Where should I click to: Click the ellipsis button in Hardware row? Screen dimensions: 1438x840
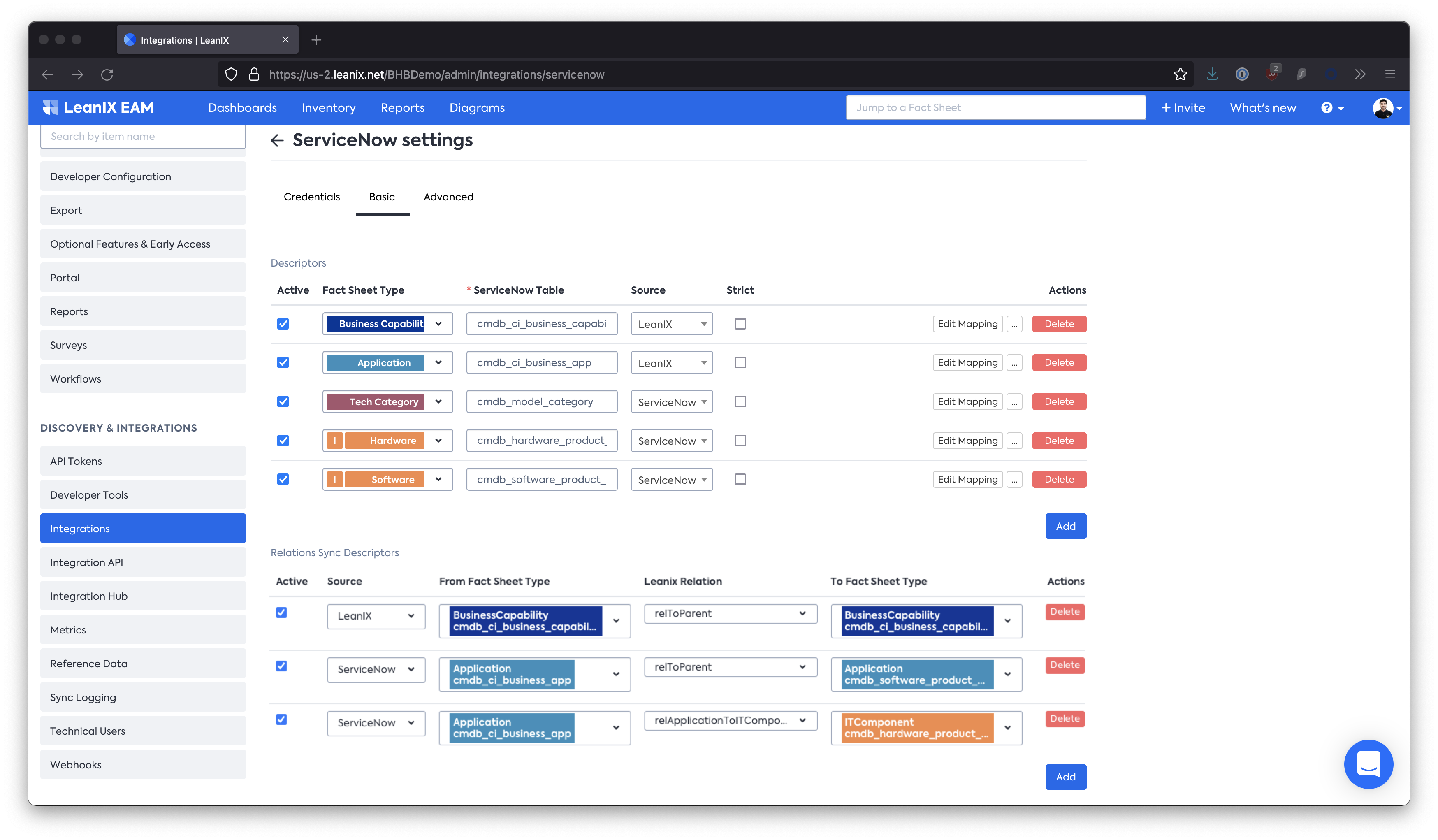click(x=1014, y=441)
